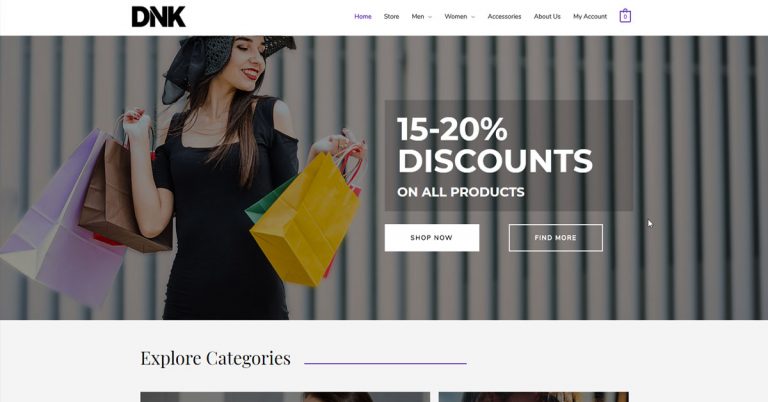
Task: Open the shopping cart icon
Action: (625, 16)
